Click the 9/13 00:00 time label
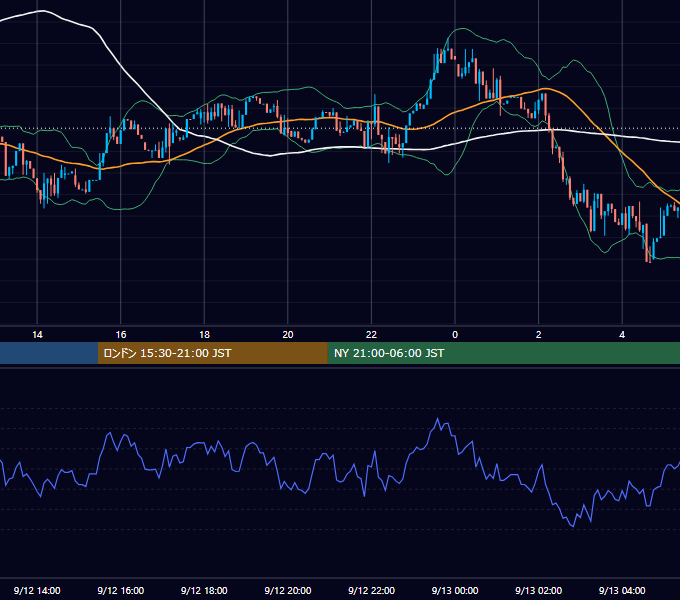The width and height of the screenshot is (680, 600). point(455,590)
